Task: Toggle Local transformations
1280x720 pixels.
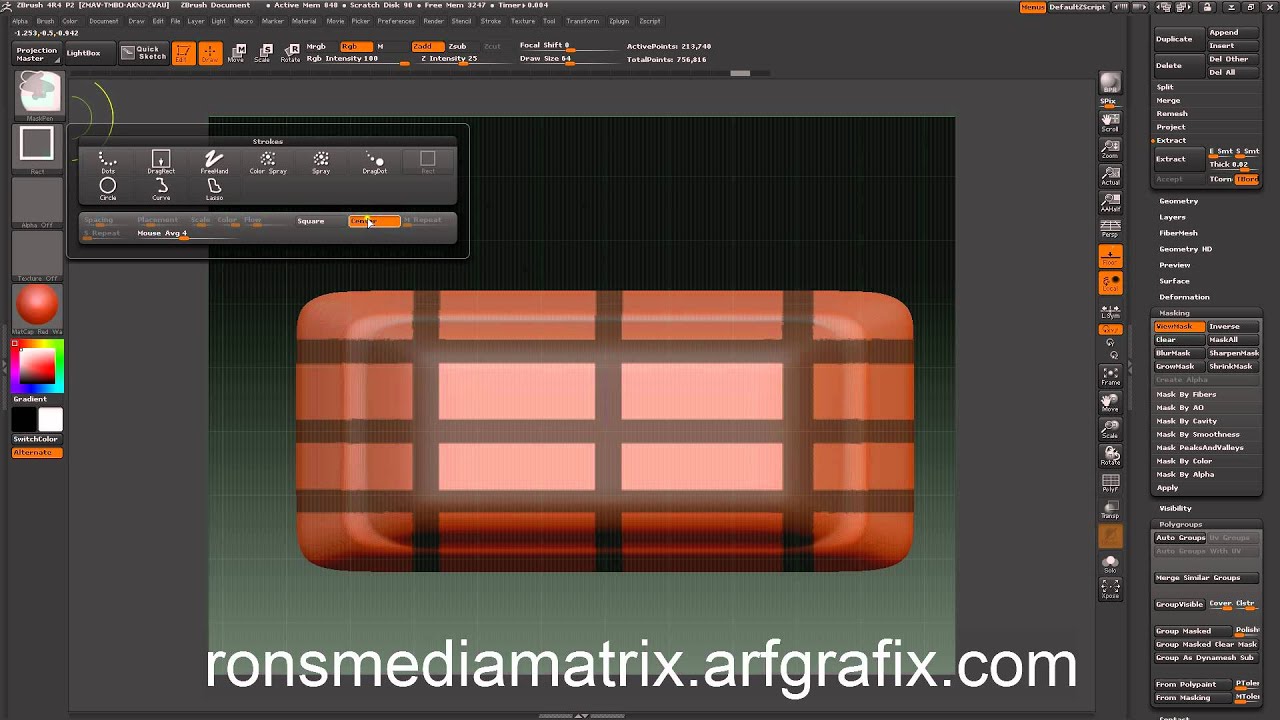Action: coord(1110,284)
